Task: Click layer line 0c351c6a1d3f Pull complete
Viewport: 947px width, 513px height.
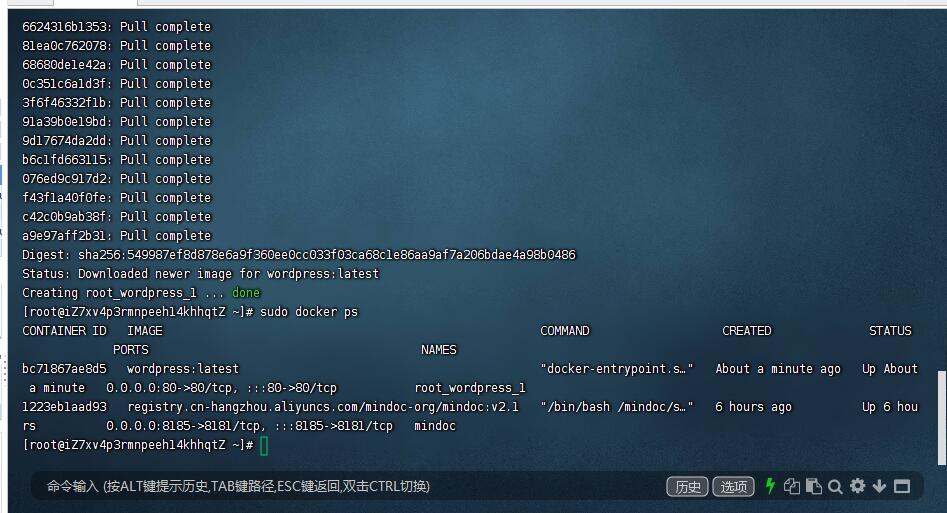Action: coord(117,83)
